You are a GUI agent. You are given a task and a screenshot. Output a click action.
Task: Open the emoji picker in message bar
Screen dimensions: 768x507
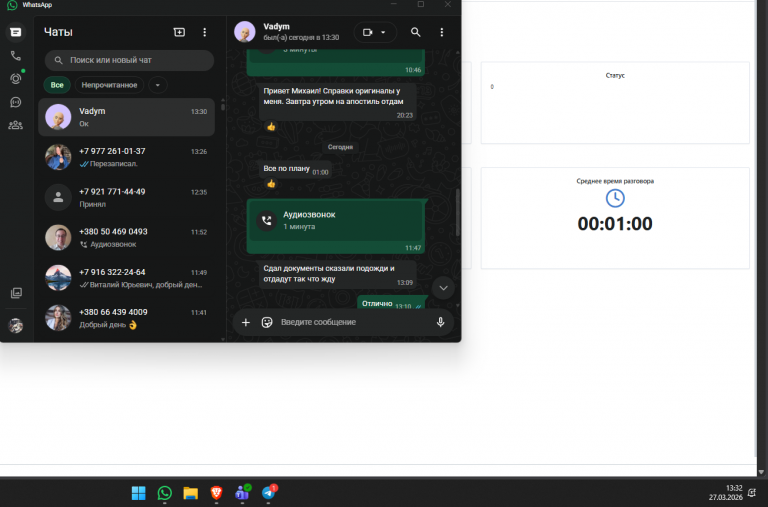pos(267,322)
